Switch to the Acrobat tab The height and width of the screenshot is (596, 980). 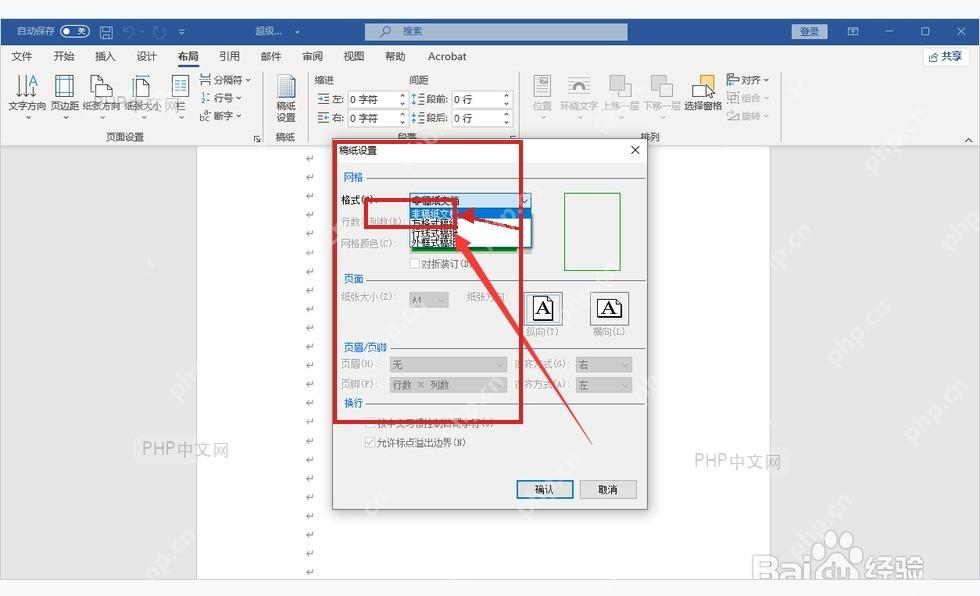447,56
